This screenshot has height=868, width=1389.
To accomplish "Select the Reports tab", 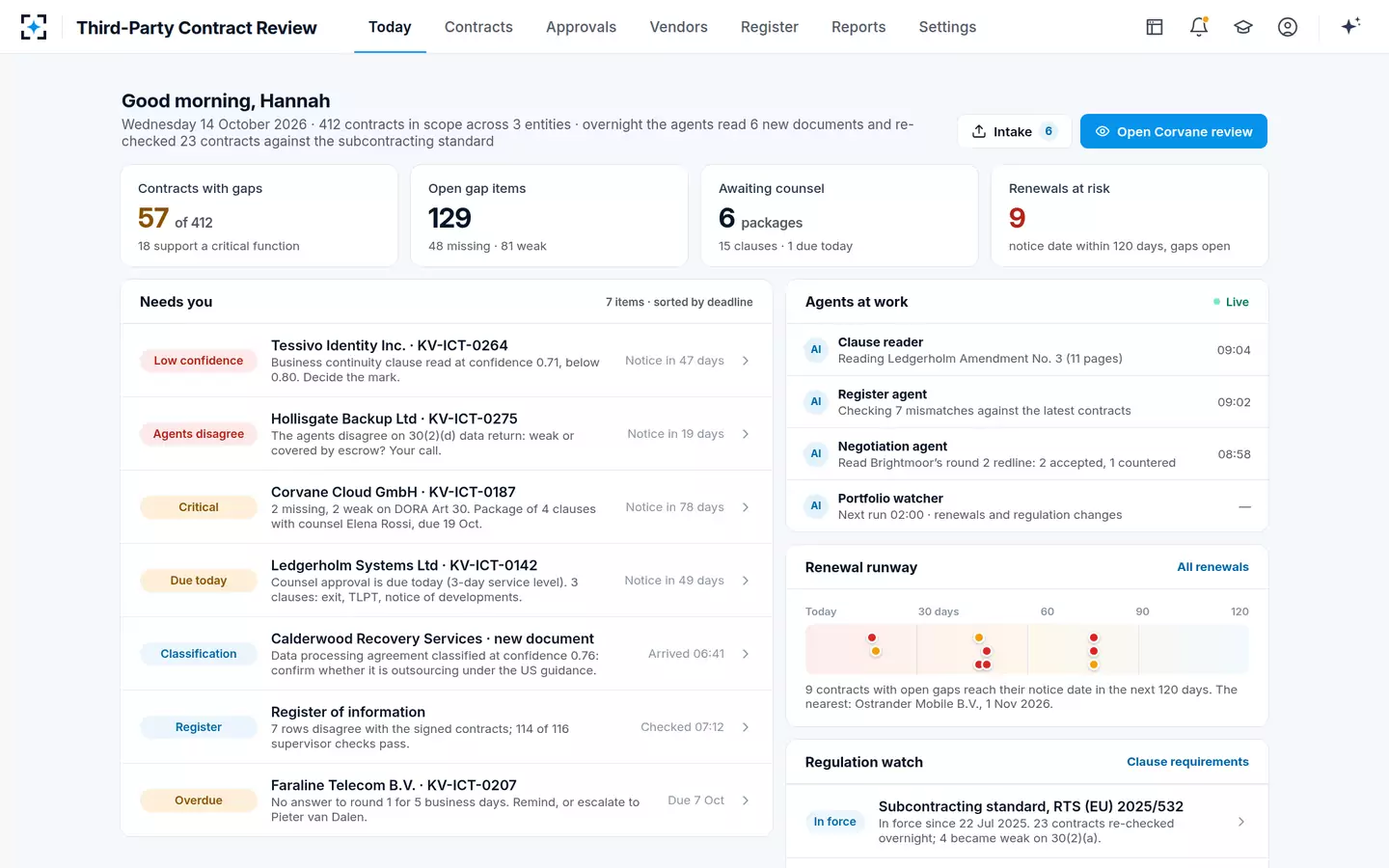I will (858, 27).
